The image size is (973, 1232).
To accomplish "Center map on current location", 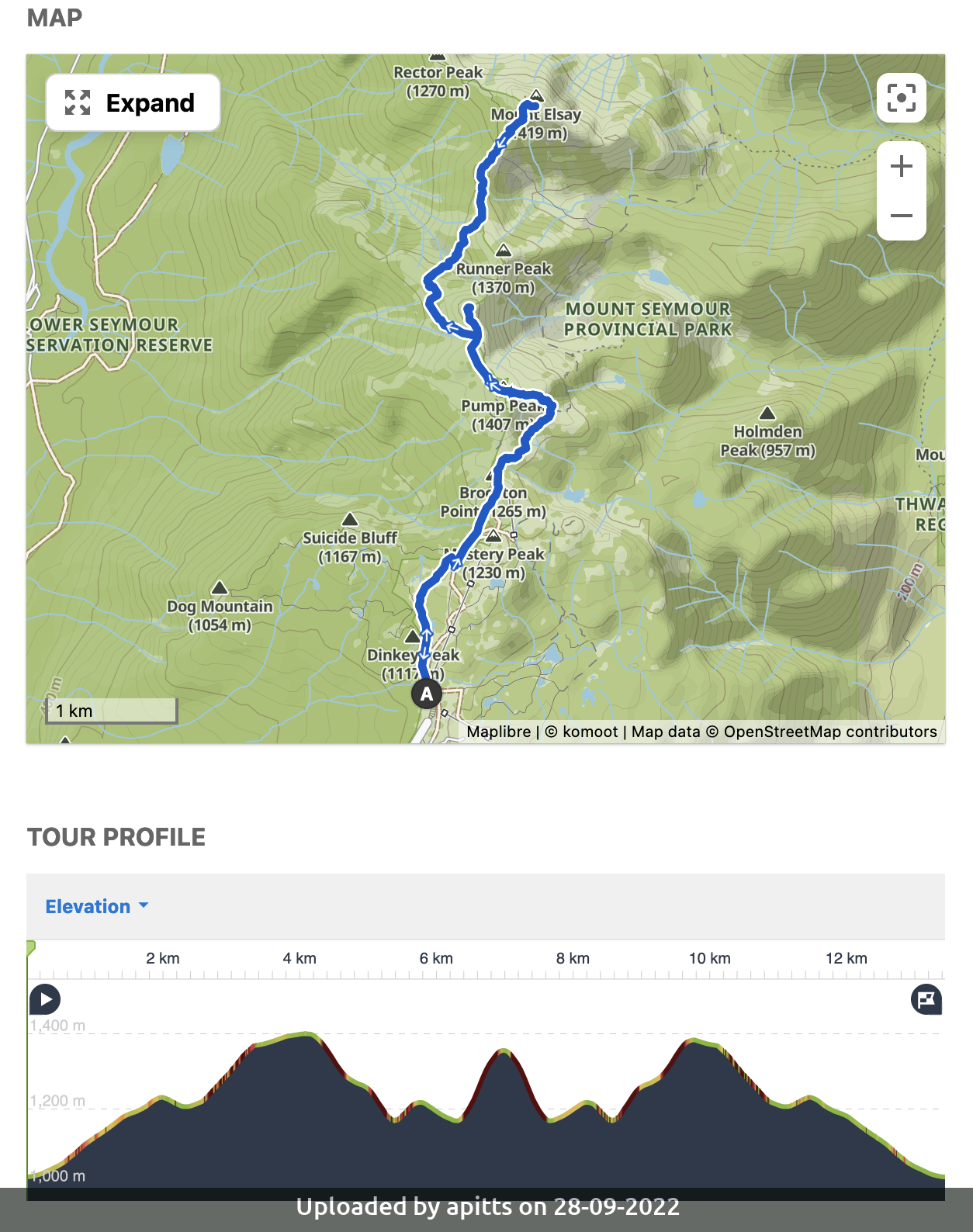I will tap(901, 98).
